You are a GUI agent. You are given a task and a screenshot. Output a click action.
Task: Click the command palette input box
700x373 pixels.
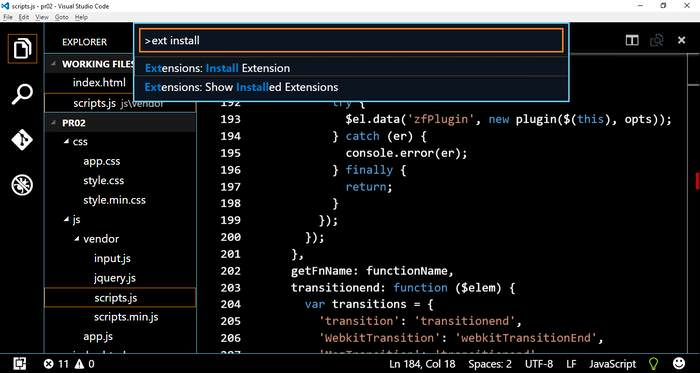[x=351, y=41]
